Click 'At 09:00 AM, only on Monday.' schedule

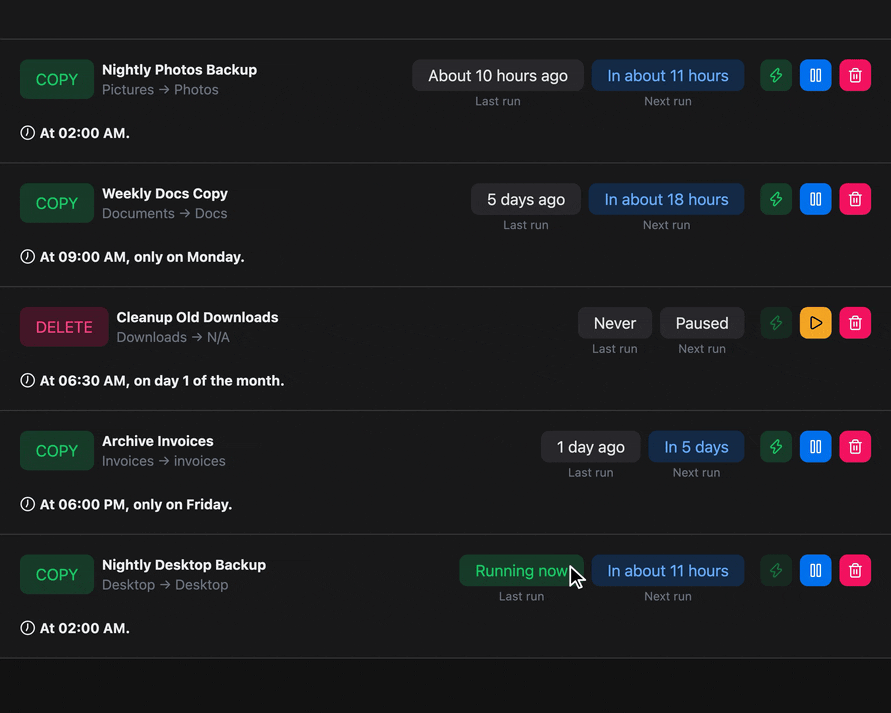142,257
